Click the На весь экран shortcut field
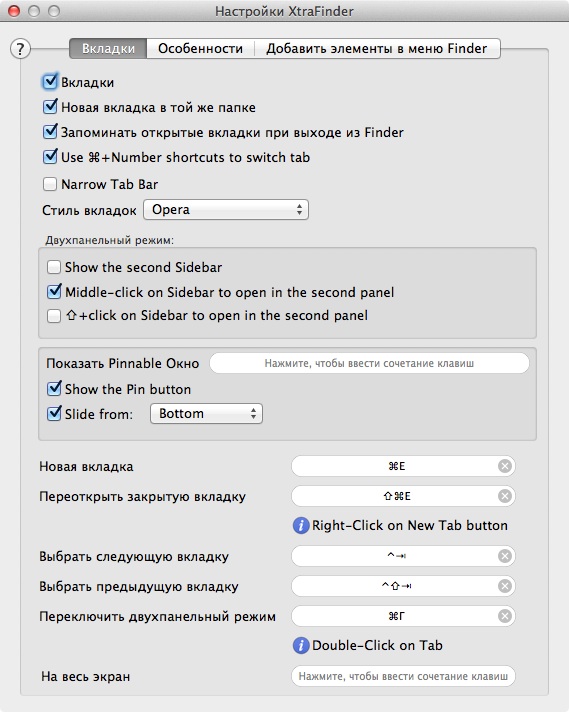569x712 pixels. (x=403, y=676)
